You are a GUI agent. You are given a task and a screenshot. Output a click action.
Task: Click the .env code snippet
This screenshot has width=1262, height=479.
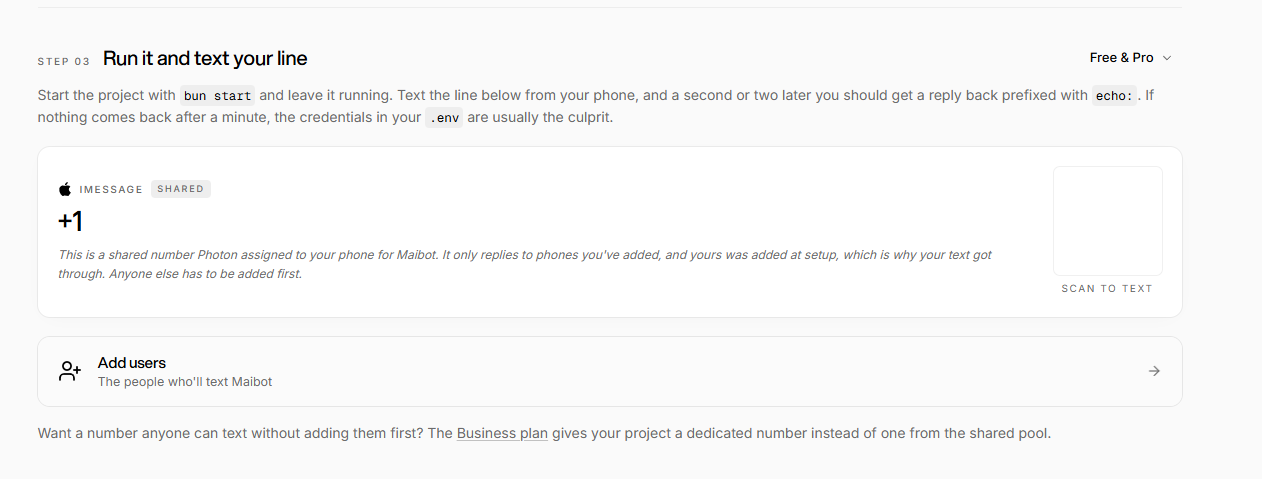[x=444, y=118]
